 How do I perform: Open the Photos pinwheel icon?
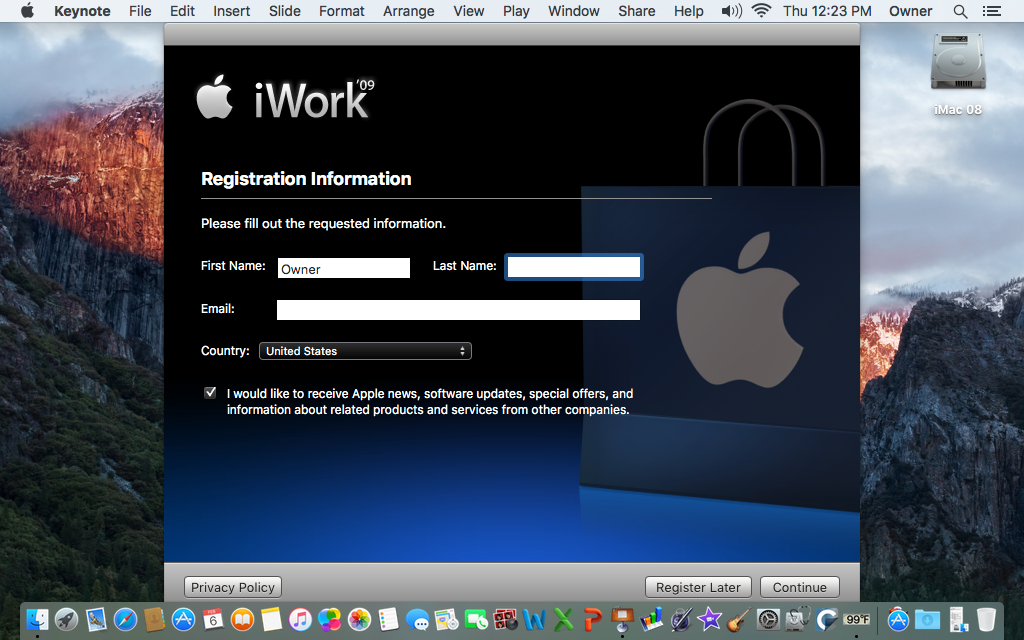[x=359, y=619]
